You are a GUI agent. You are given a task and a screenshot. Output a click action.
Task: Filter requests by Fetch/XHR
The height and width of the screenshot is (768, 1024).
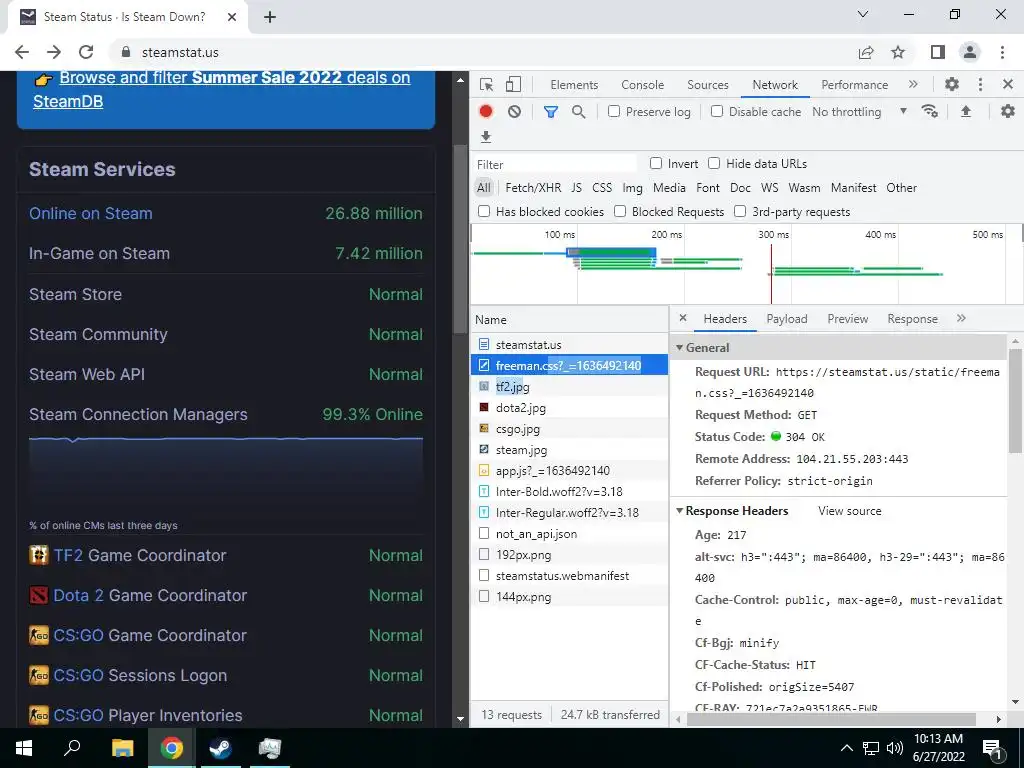click(x=533, y=187)
